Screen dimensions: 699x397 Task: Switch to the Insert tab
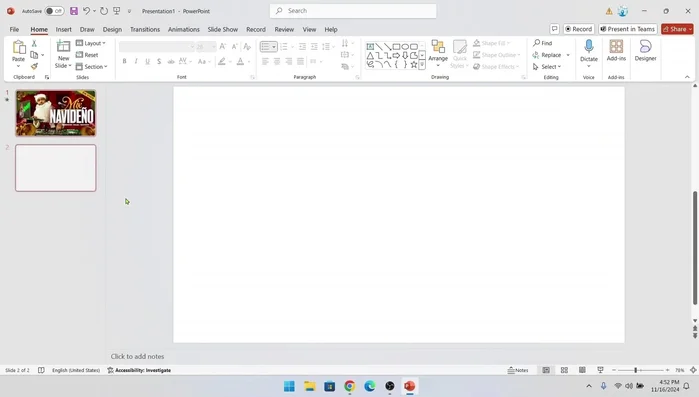click(x=63, y=29)
